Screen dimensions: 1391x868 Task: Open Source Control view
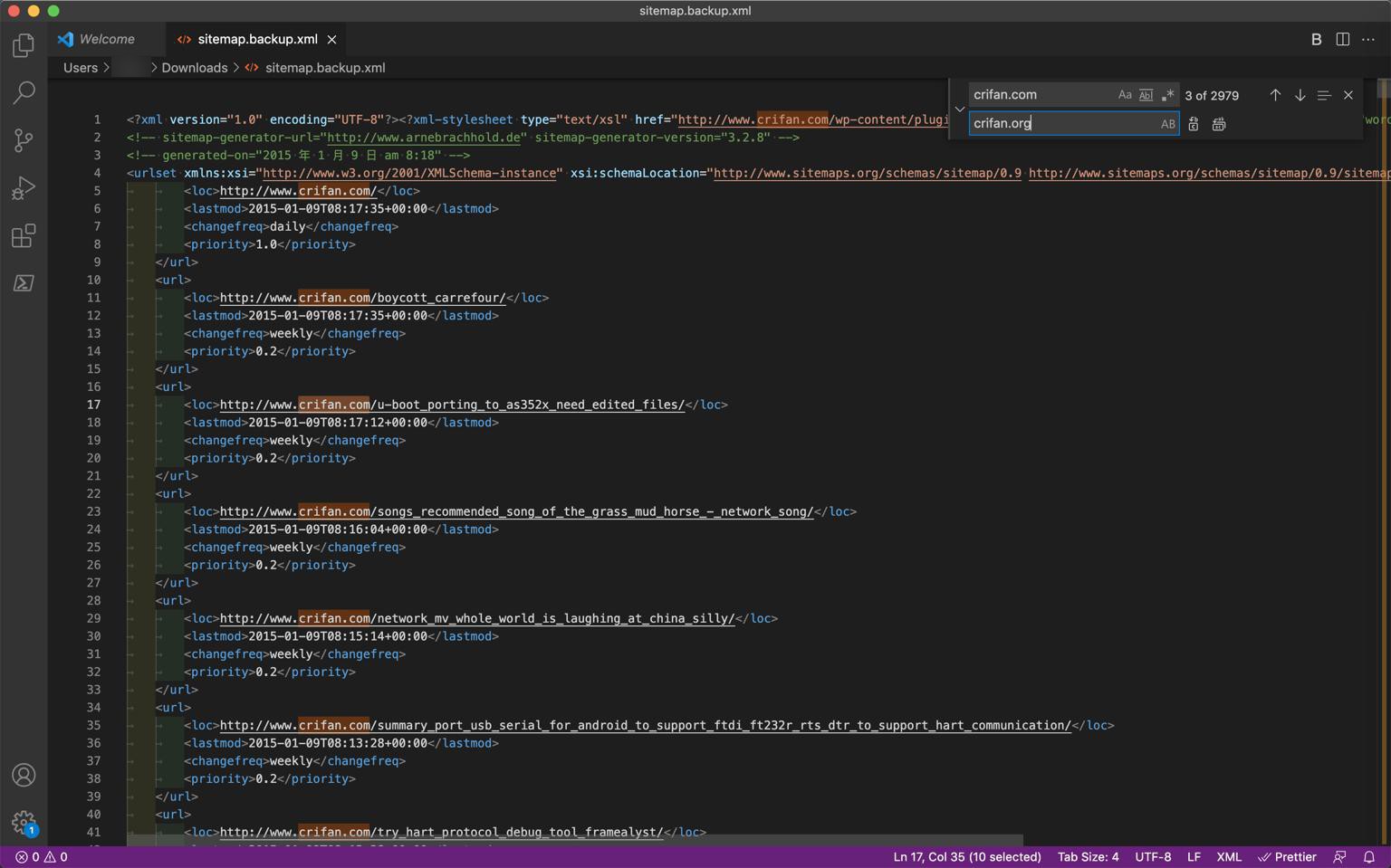click(24, 140)
